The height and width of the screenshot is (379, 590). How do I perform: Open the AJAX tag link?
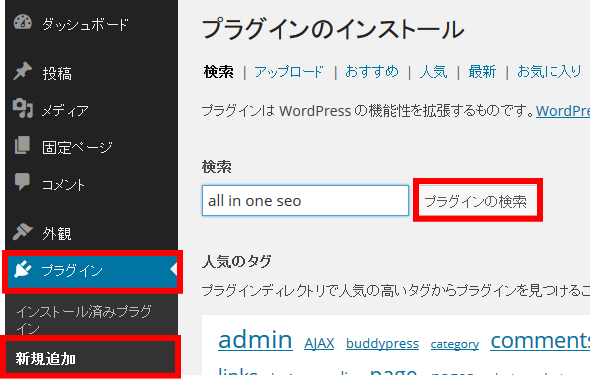319,343
